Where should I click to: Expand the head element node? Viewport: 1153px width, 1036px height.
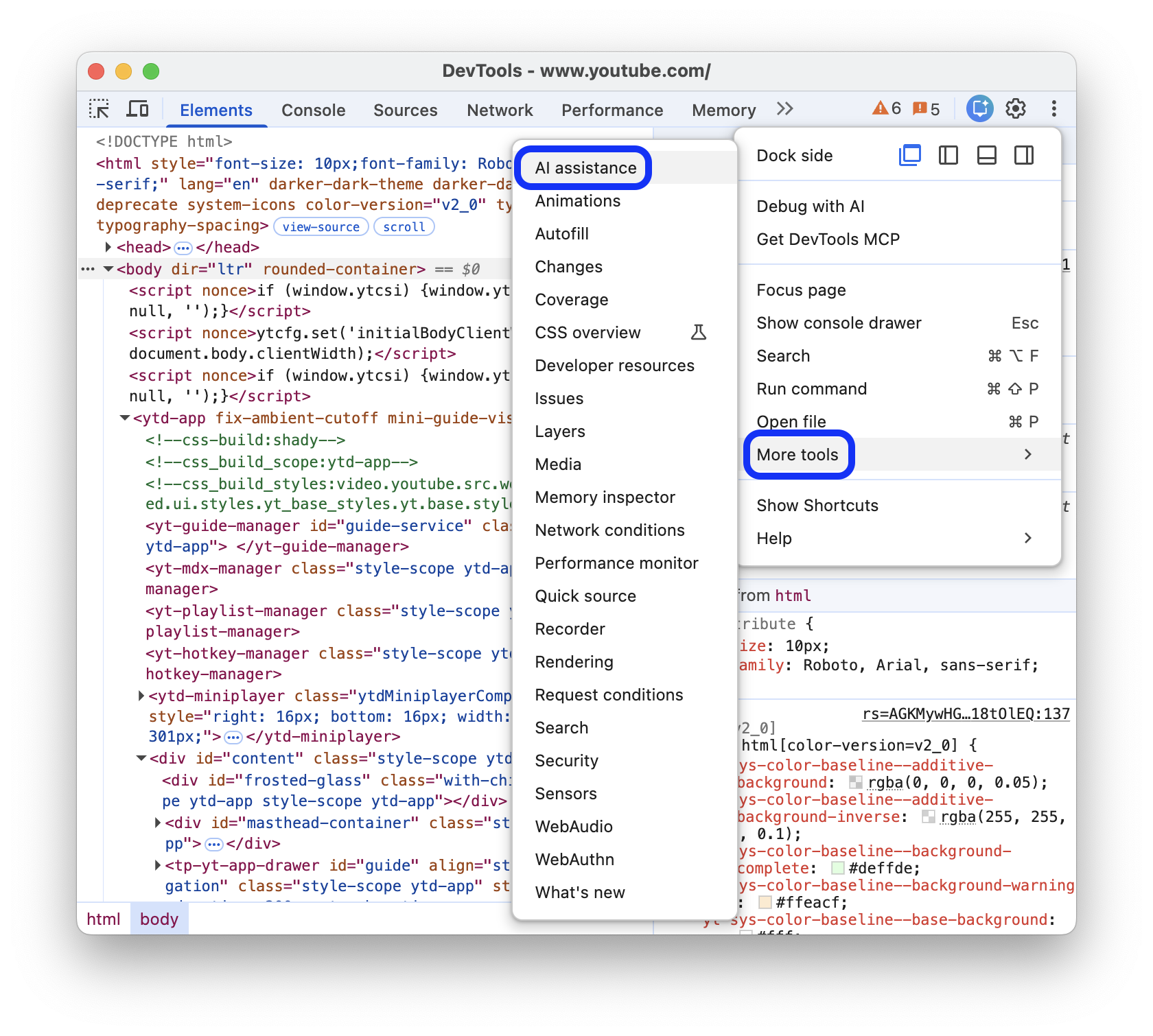pos(108,246)
